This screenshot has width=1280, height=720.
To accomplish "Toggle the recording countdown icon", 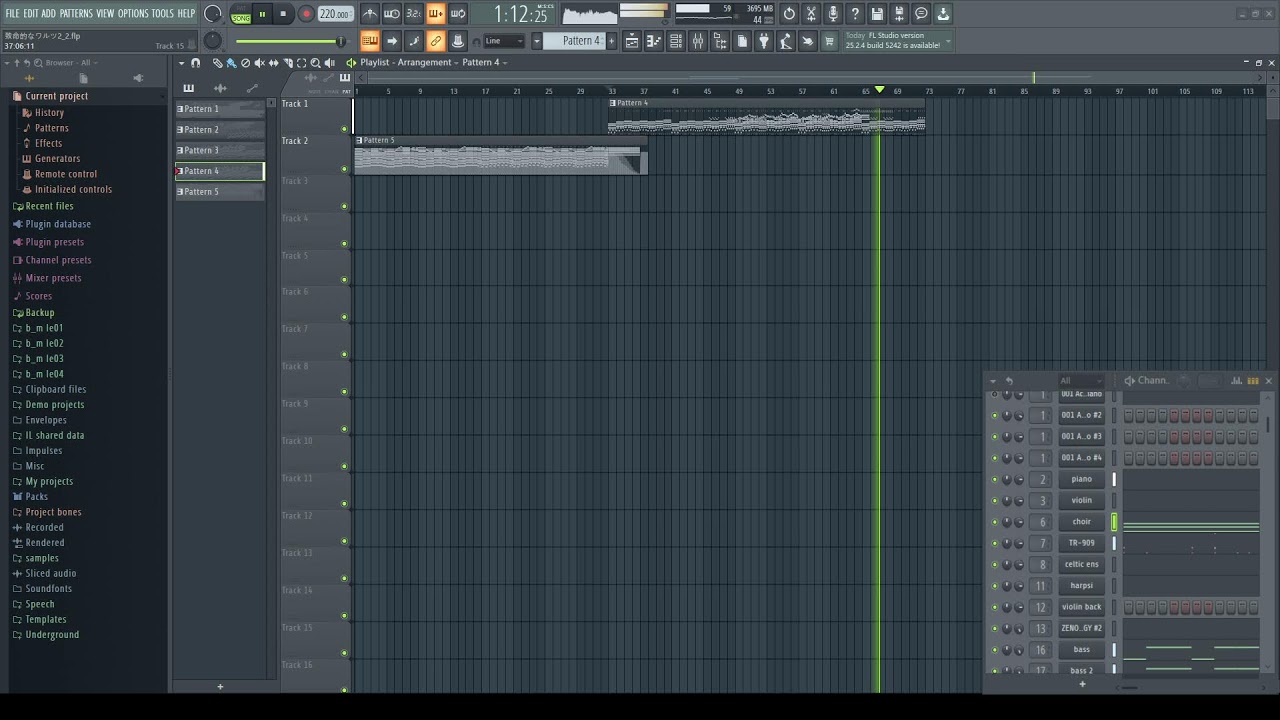I will tap(413, 14).
